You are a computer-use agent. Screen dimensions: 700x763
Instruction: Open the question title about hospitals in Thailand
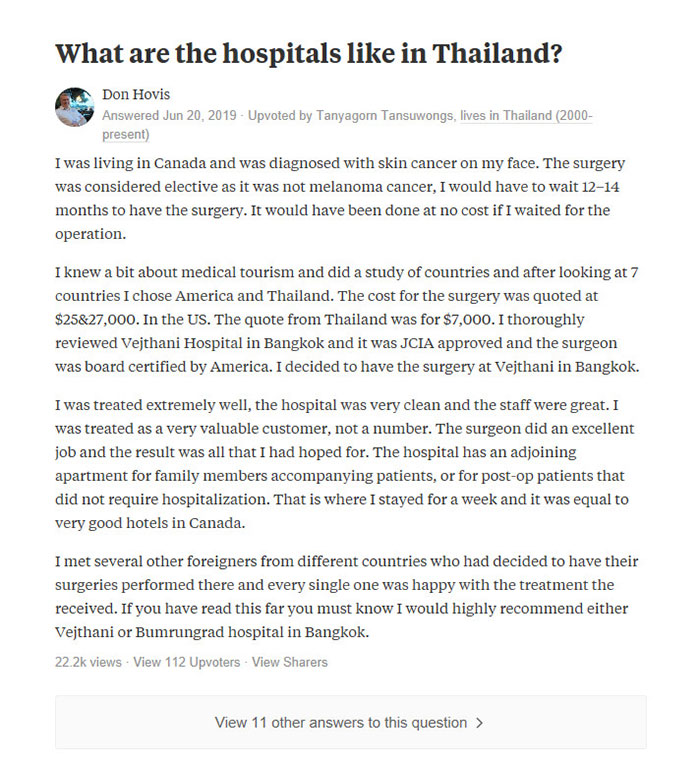[x=308, y=54]
